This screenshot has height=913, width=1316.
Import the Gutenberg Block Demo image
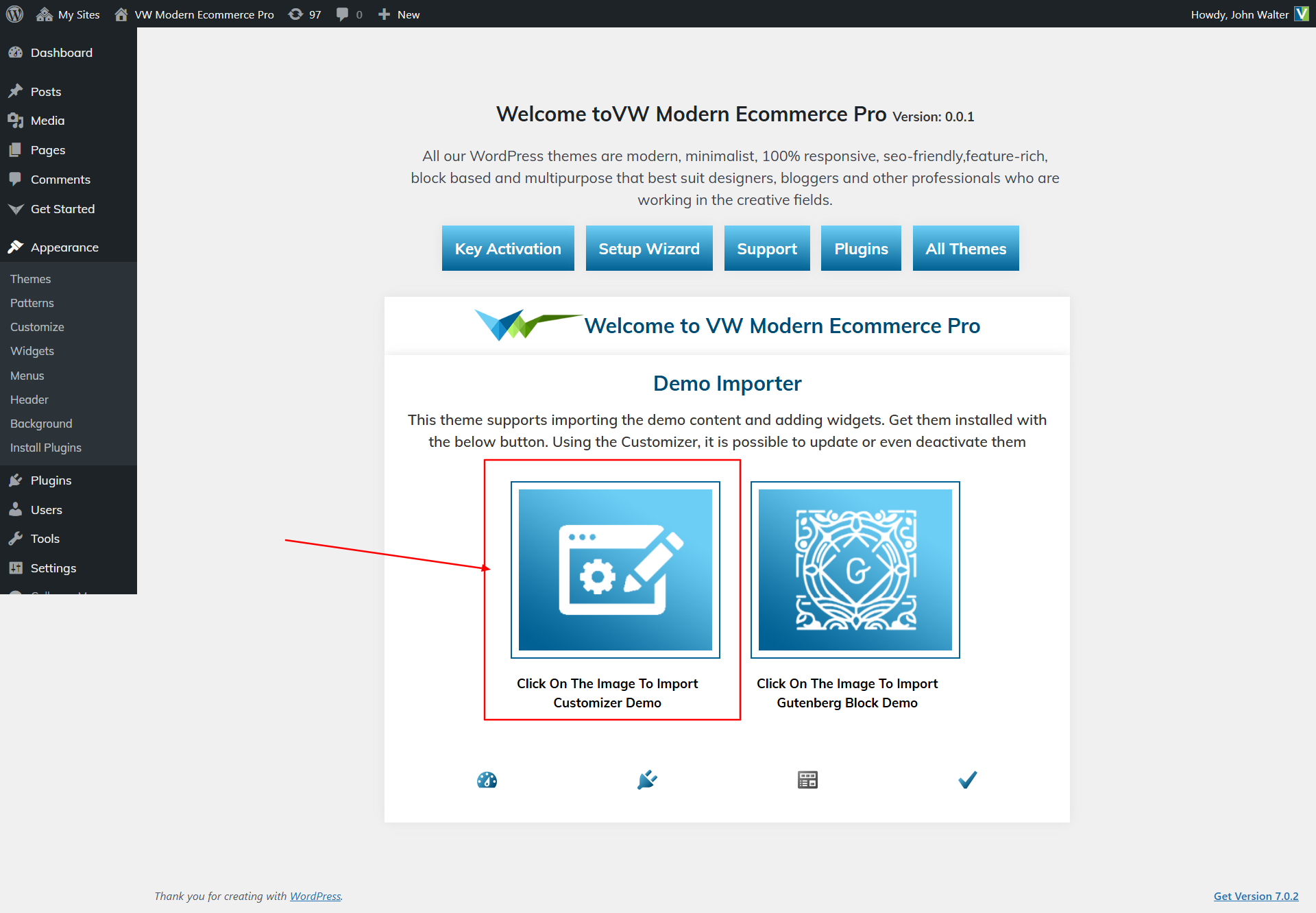point(855,570)
